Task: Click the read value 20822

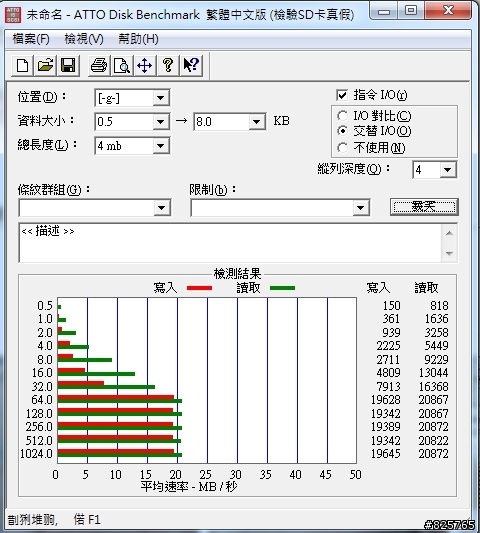Action: coord(433,440)
